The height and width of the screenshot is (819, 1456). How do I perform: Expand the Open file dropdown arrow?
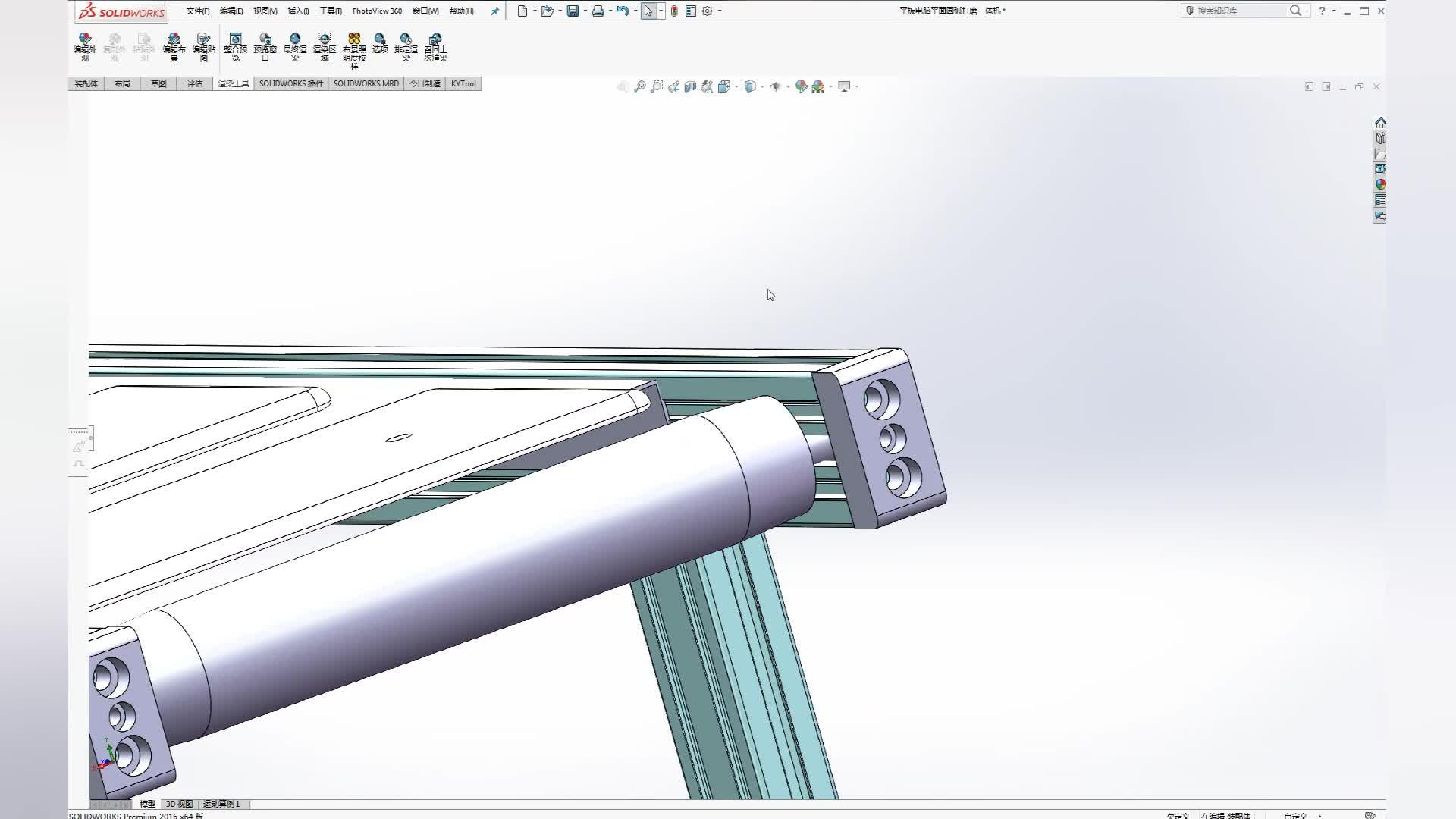560,11
